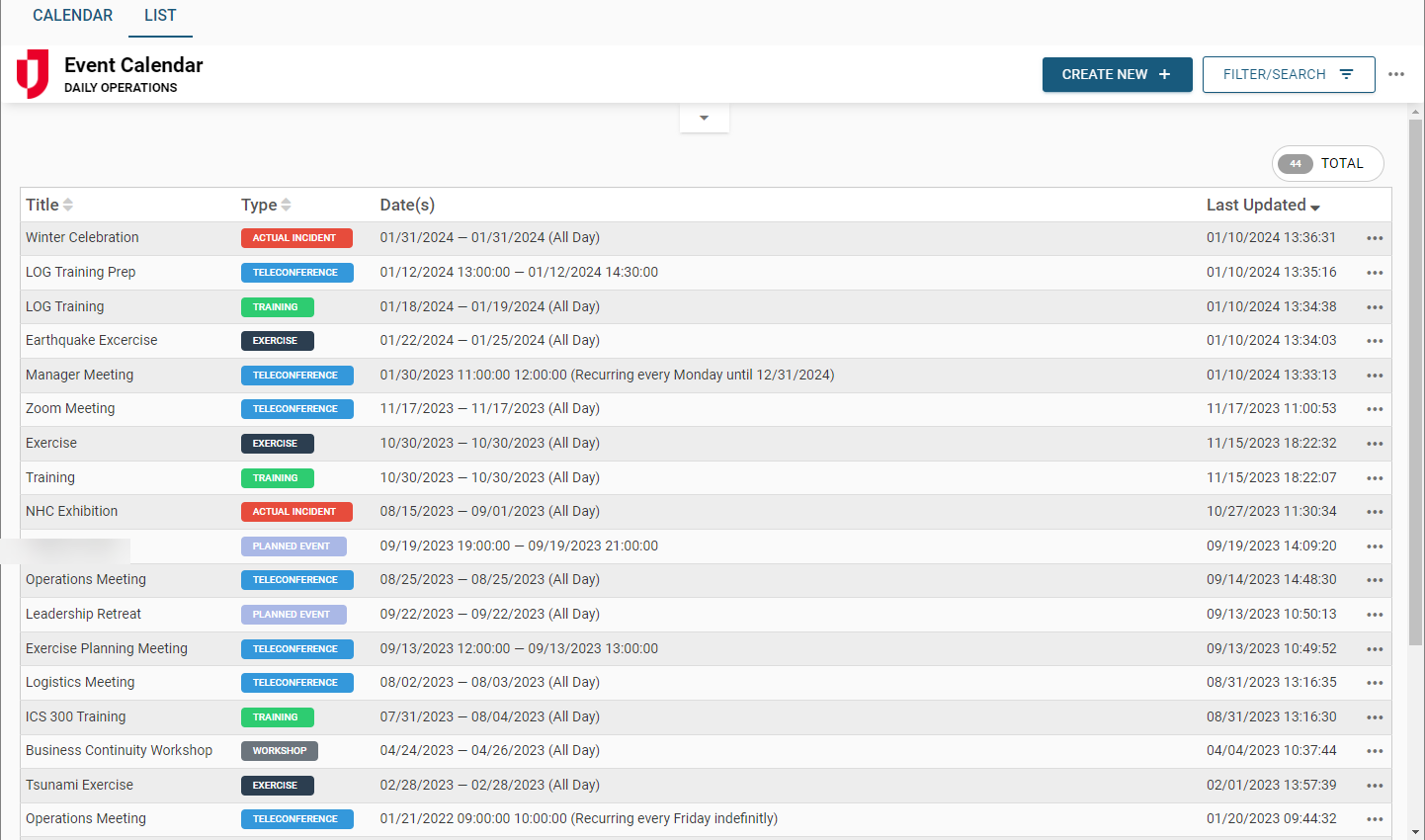Open the Business Continuity Workshop event
Image resolution: width=1425 pixels, height=840 pixels.
point(119,750)
